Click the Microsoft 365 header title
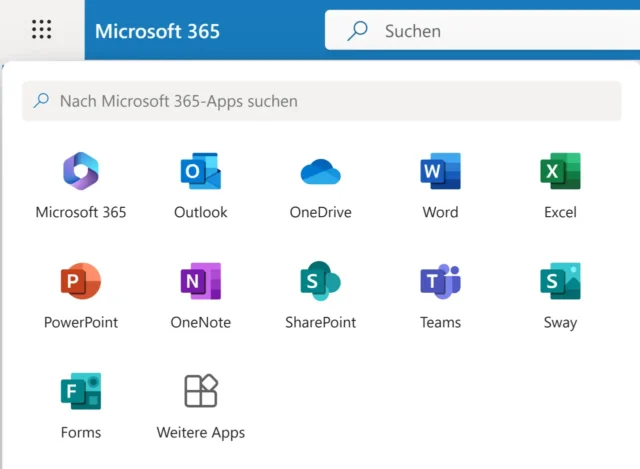640x469 pixels. (x=157, y=31)
